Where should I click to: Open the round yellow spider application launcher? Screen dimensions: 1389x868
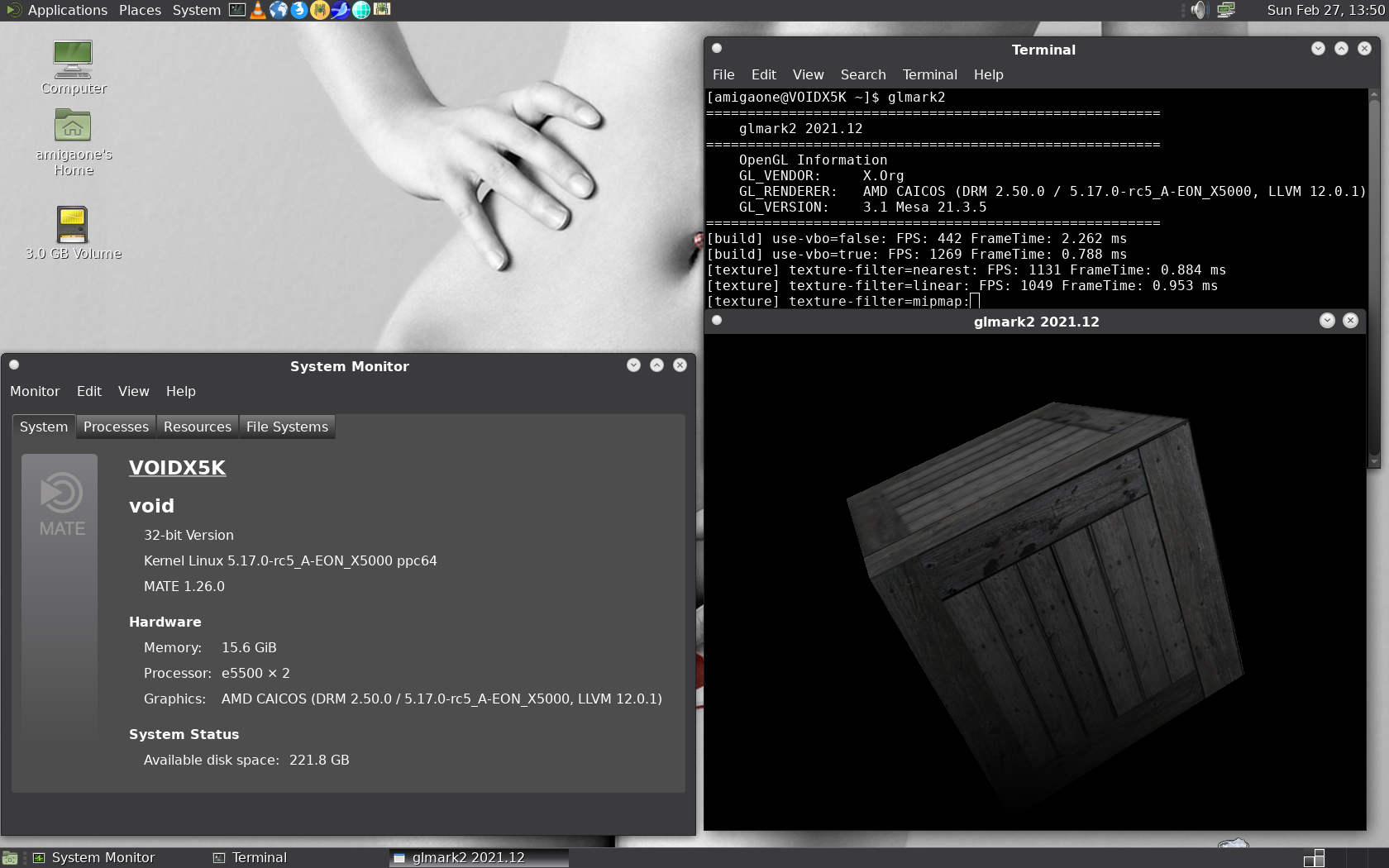coord(320,10)
